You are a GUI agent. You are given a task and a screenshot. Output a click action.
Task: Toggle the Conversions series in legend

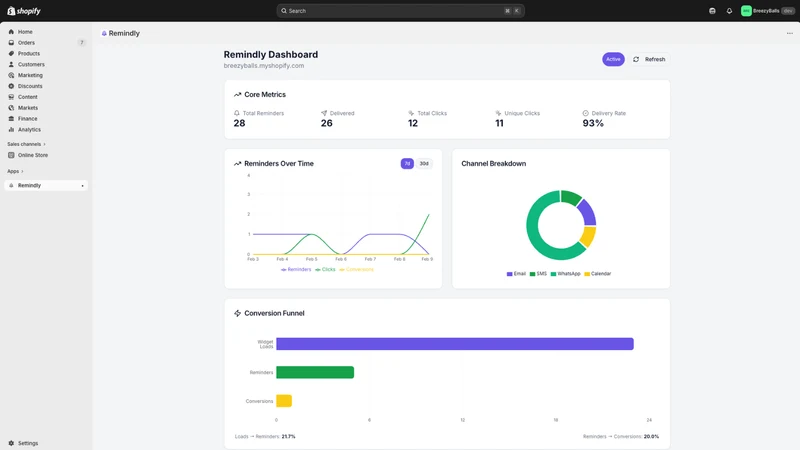[x=357, y=269]
